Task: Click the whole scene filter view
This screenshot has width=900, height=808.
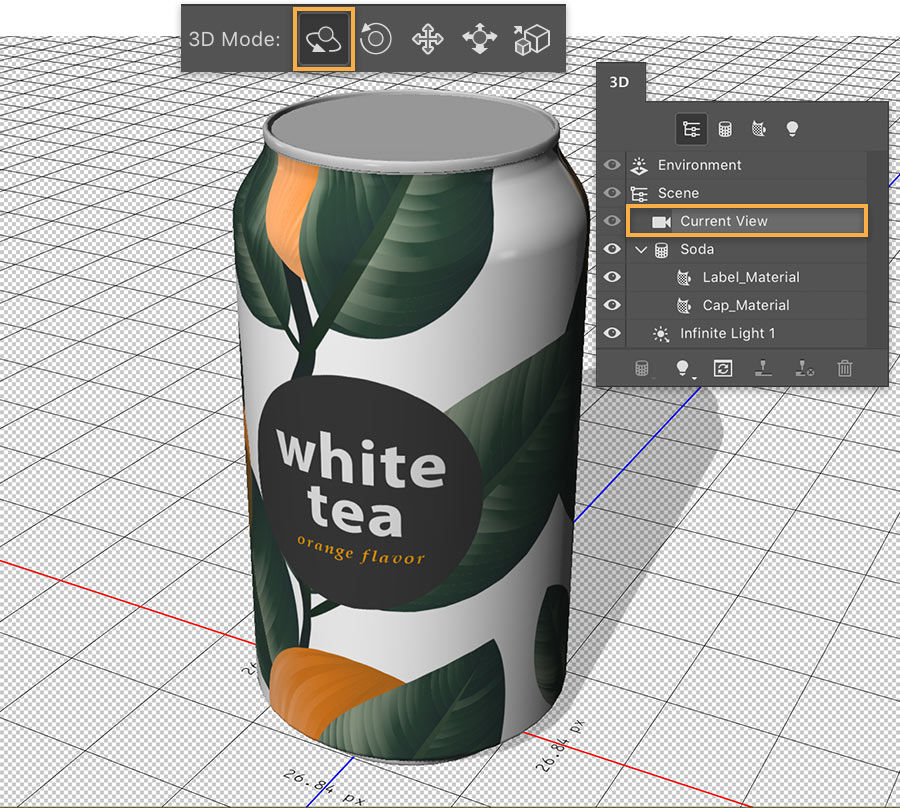Action: [x=692, y=129]
